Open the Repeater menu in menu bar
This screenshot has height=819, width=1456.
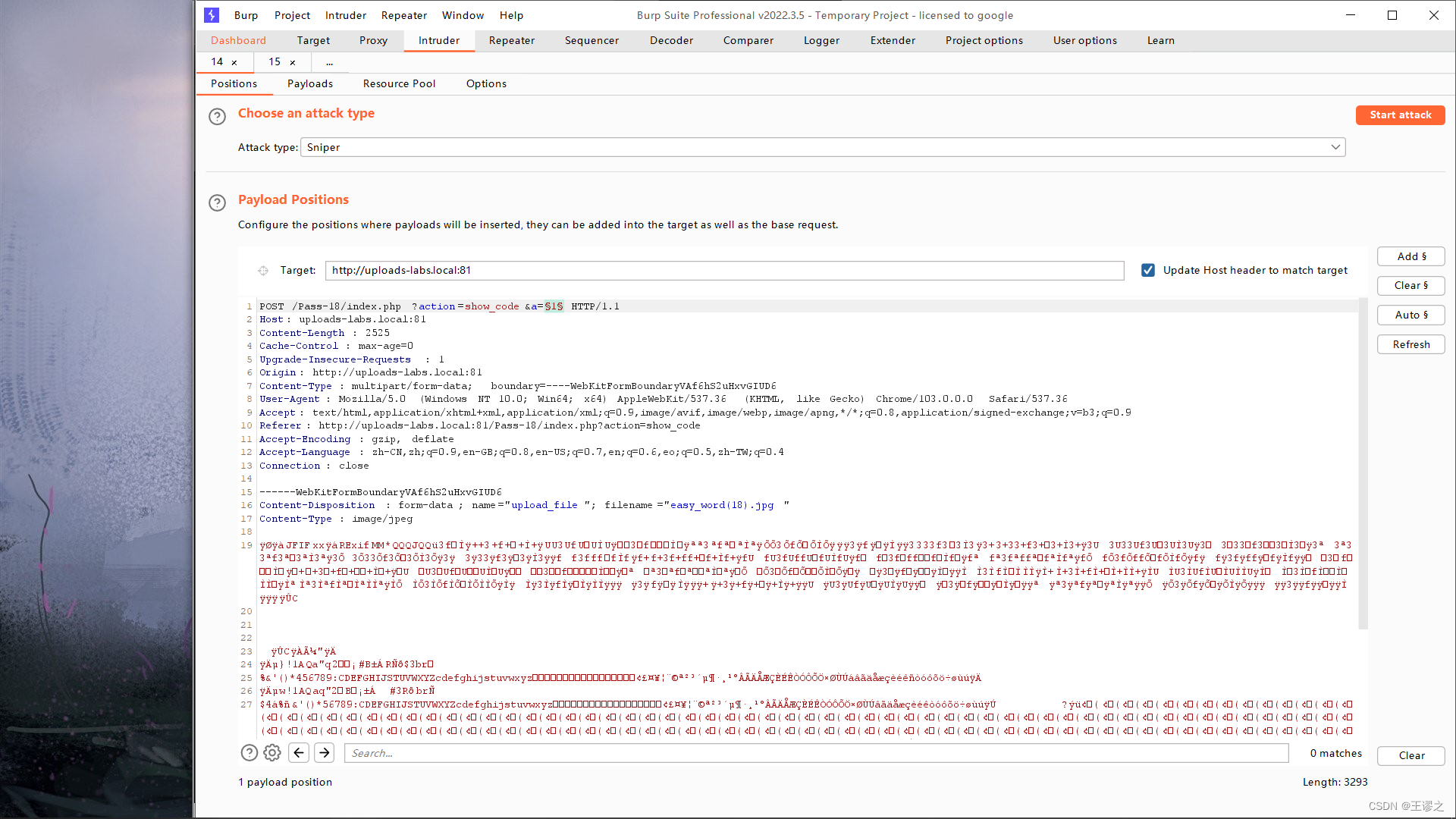pyautogui.click(x=404, y=15)
